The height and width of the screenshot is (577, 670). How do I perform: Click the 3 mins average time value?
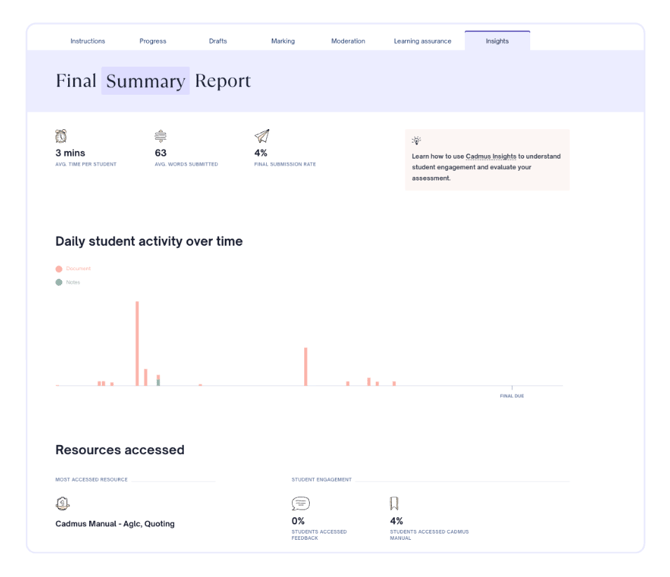pyautogui.click(x=70, y=153)
